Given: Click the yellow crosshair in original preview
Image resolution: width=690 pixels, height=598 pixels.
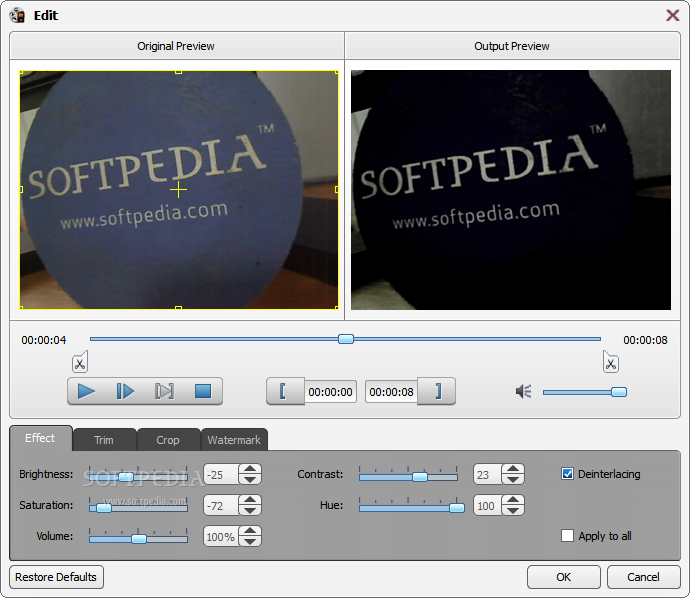Looking at the screenshot, I should tap(179, 190).
